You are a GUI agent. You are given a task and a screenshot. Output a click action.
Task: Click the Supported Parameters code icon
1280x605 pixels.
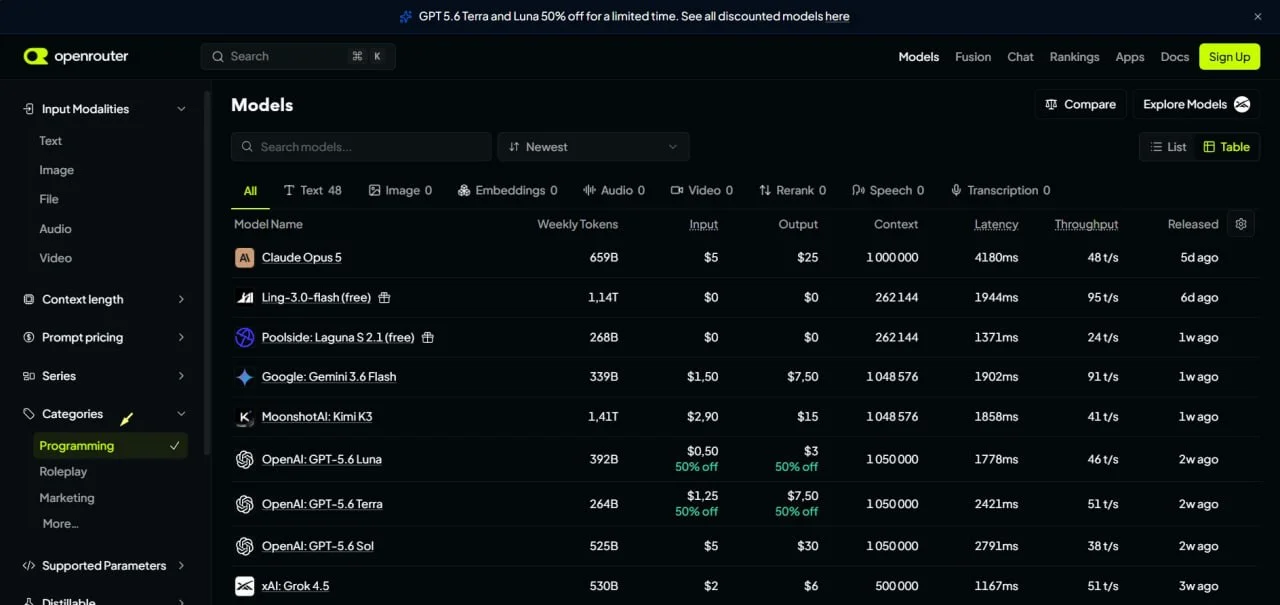click(28, 566)
